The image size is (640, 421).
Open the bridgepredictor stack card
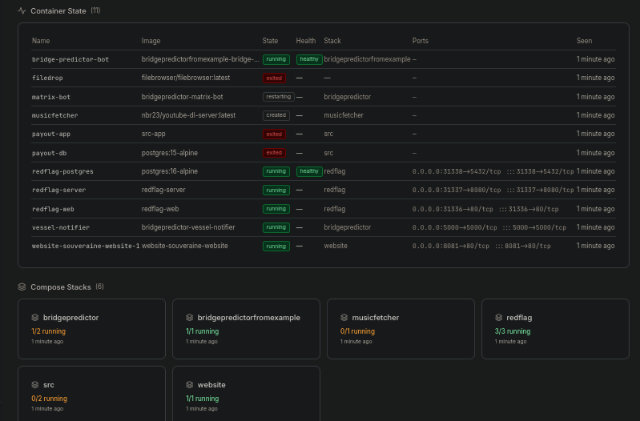tap(92, 329)
